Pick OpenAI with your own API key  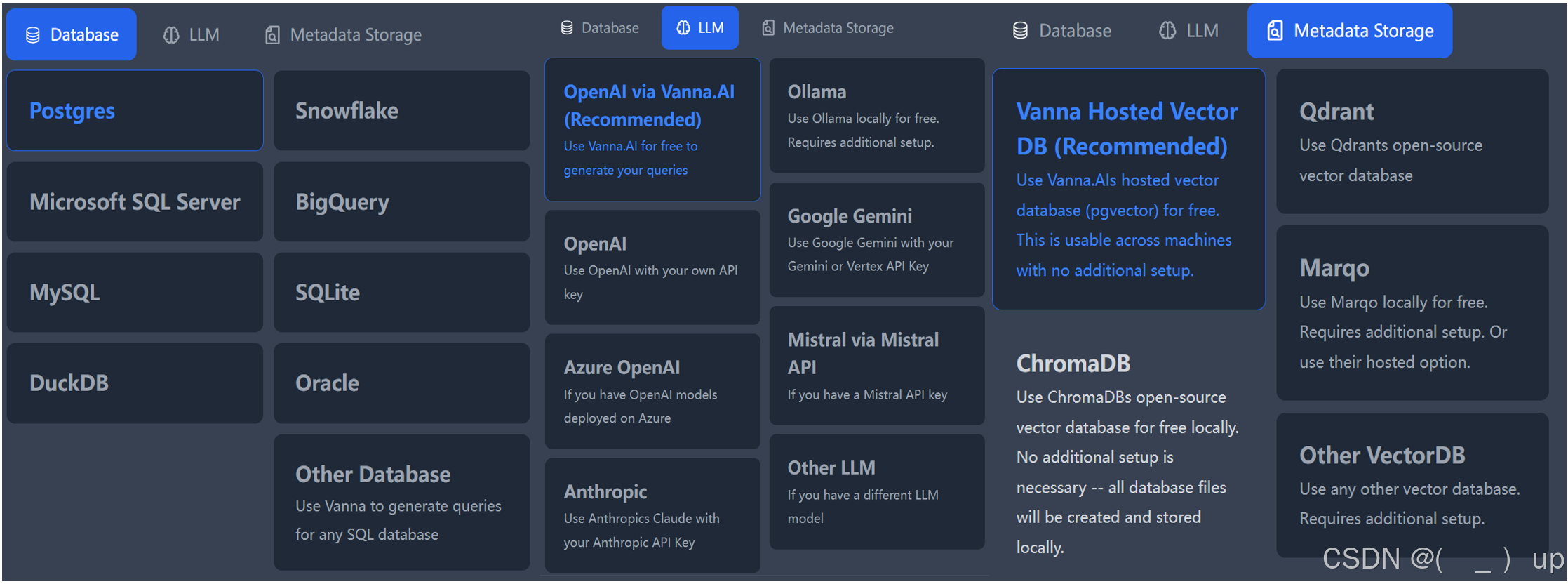(652, 267)
